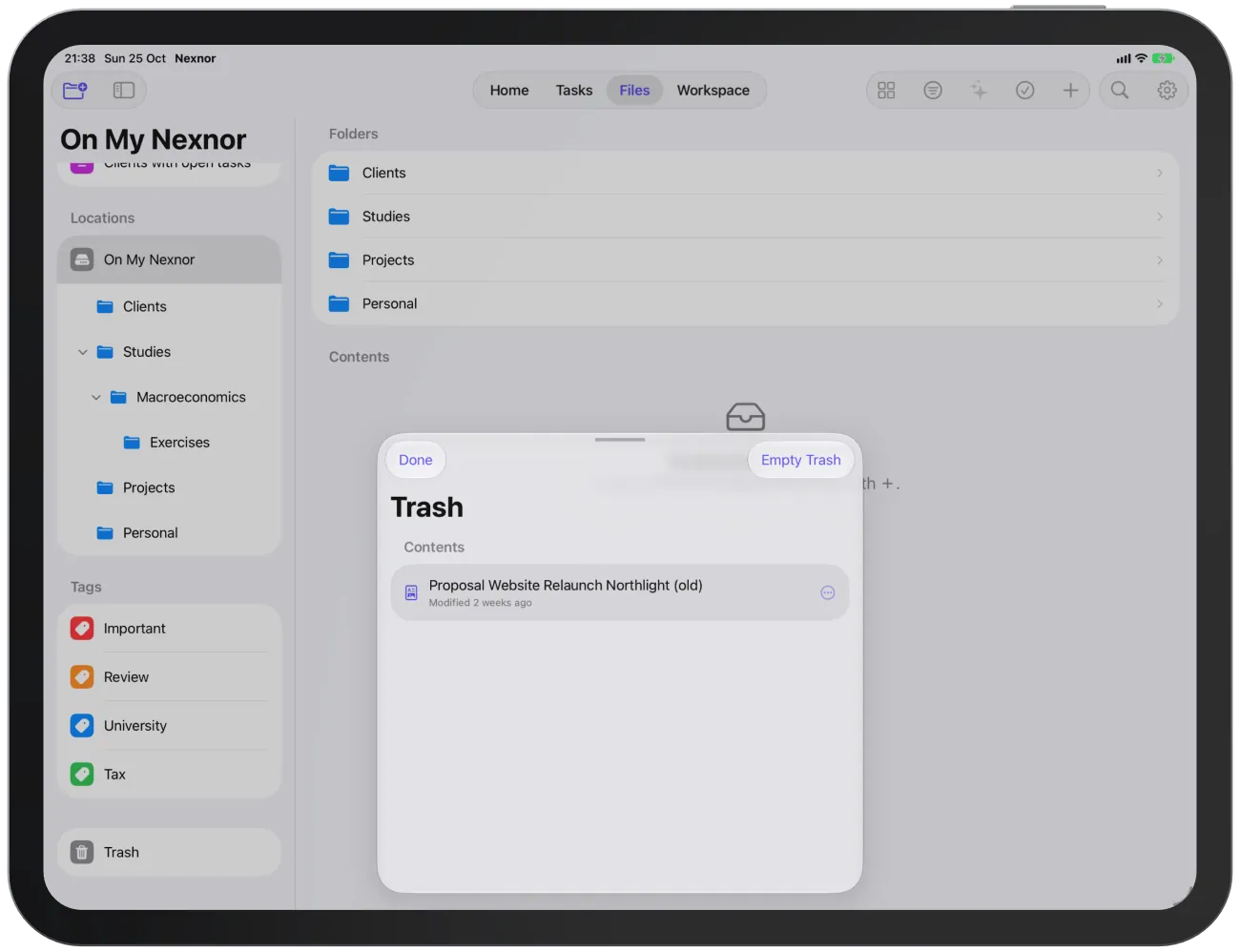Screen dimensions: 1240x952
Task: Open settings with the gear icon
Action: (x=1167, y=91)
